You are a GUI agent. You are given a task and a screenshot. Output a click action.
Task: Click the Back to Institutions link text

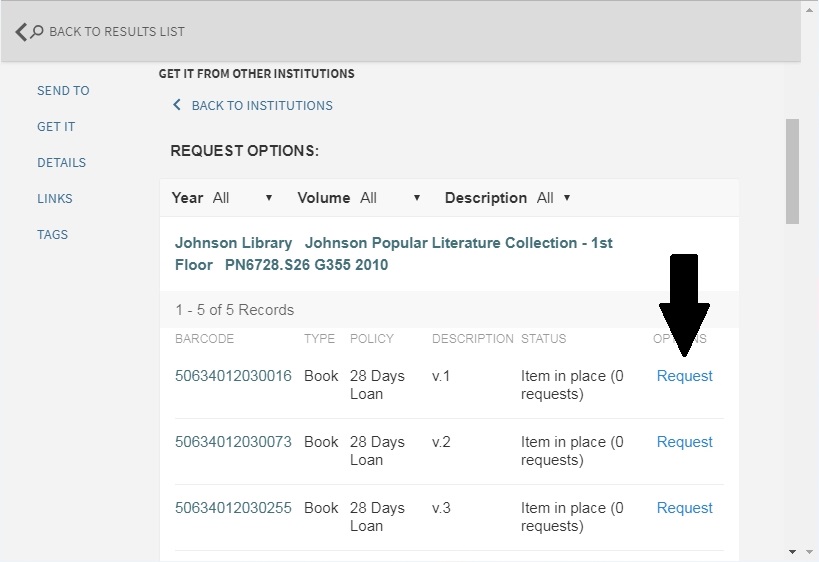point(262,105)
